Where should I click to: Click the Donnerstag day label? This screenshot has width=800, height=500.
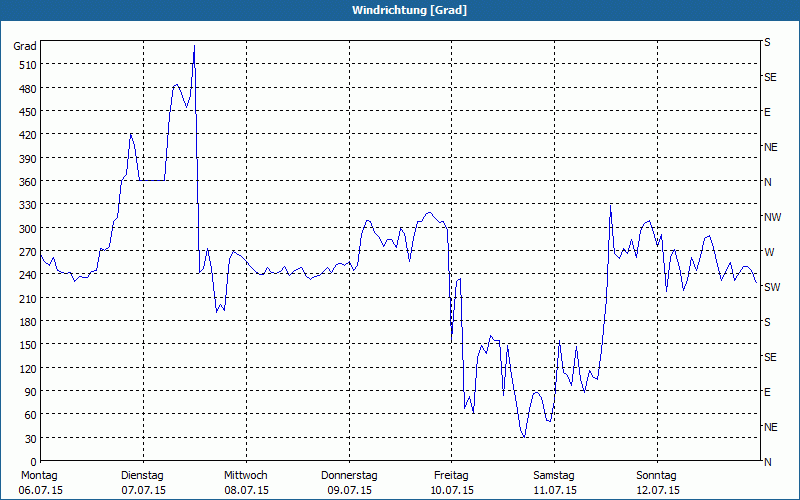click(349, 475)
